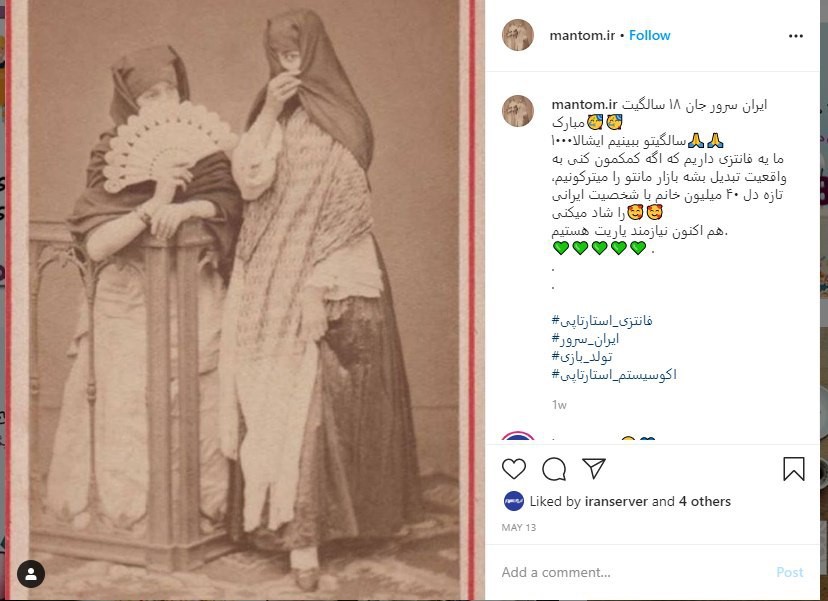The image size is (828, 601).
Task: Open comments with speech bubble icon
Action: (554, 468)
